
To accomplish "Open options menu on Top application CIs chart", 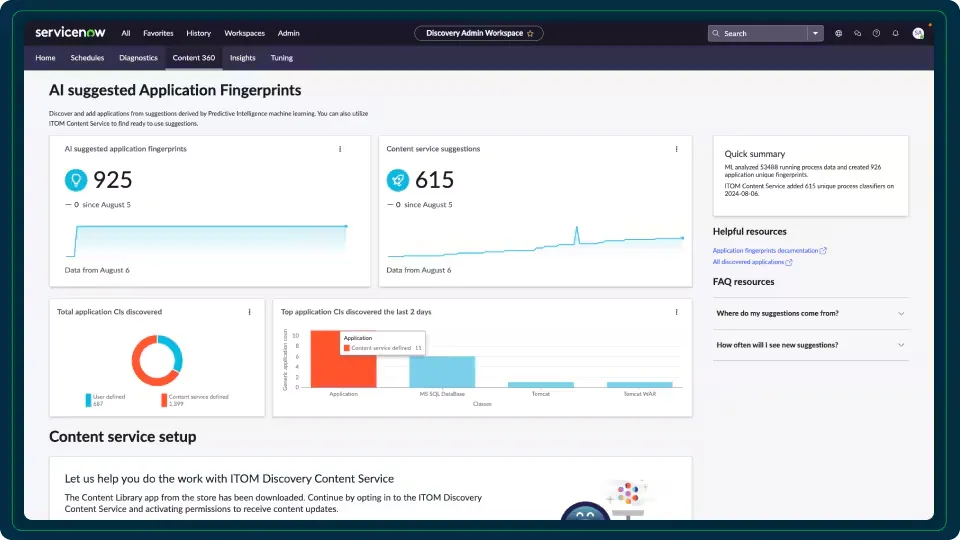I will coord(676,312).
